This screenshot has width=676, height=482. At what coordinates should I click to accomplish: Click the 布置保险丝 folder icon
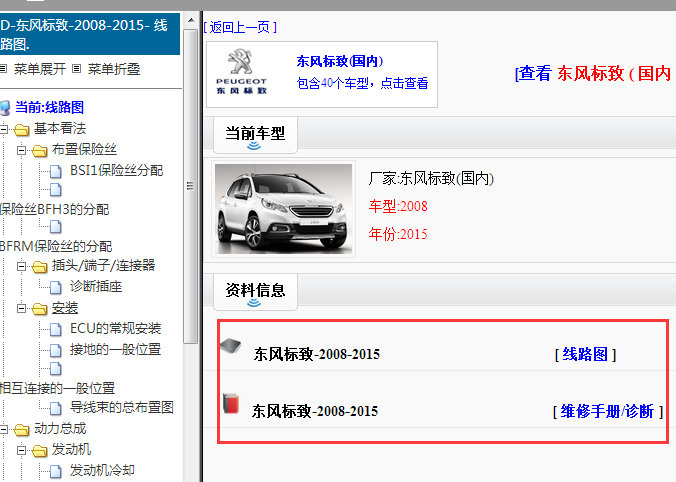40,150
